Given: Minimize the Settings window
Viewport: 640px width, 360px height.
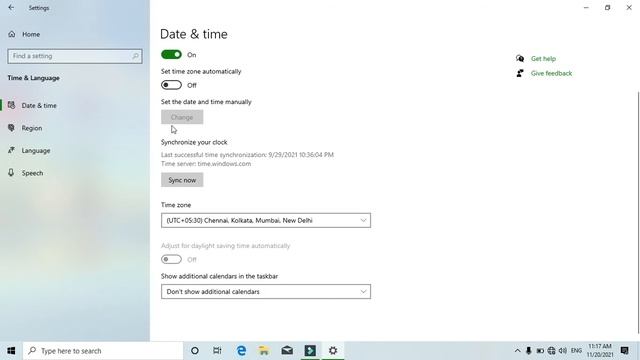Looking at the screenshot, I should (587, 8).
